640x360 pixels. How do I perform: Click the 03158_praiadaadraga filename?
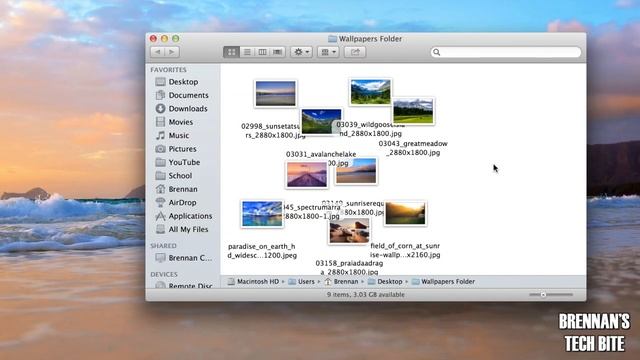click(349, 267)
